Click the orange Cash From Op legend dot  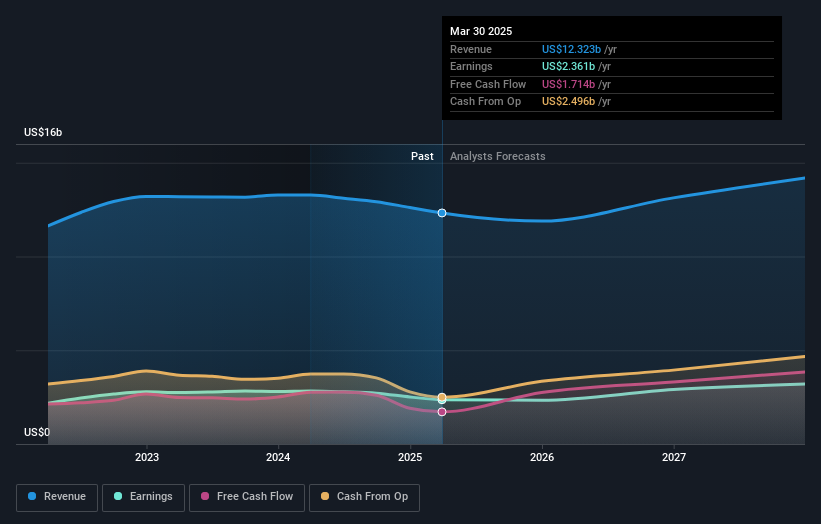click(325, 496)
